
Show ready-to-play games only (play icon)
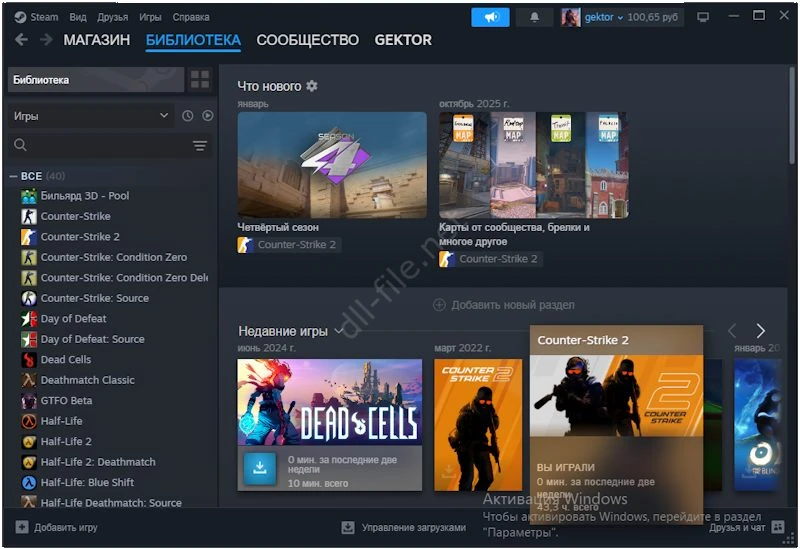(208, 116)
